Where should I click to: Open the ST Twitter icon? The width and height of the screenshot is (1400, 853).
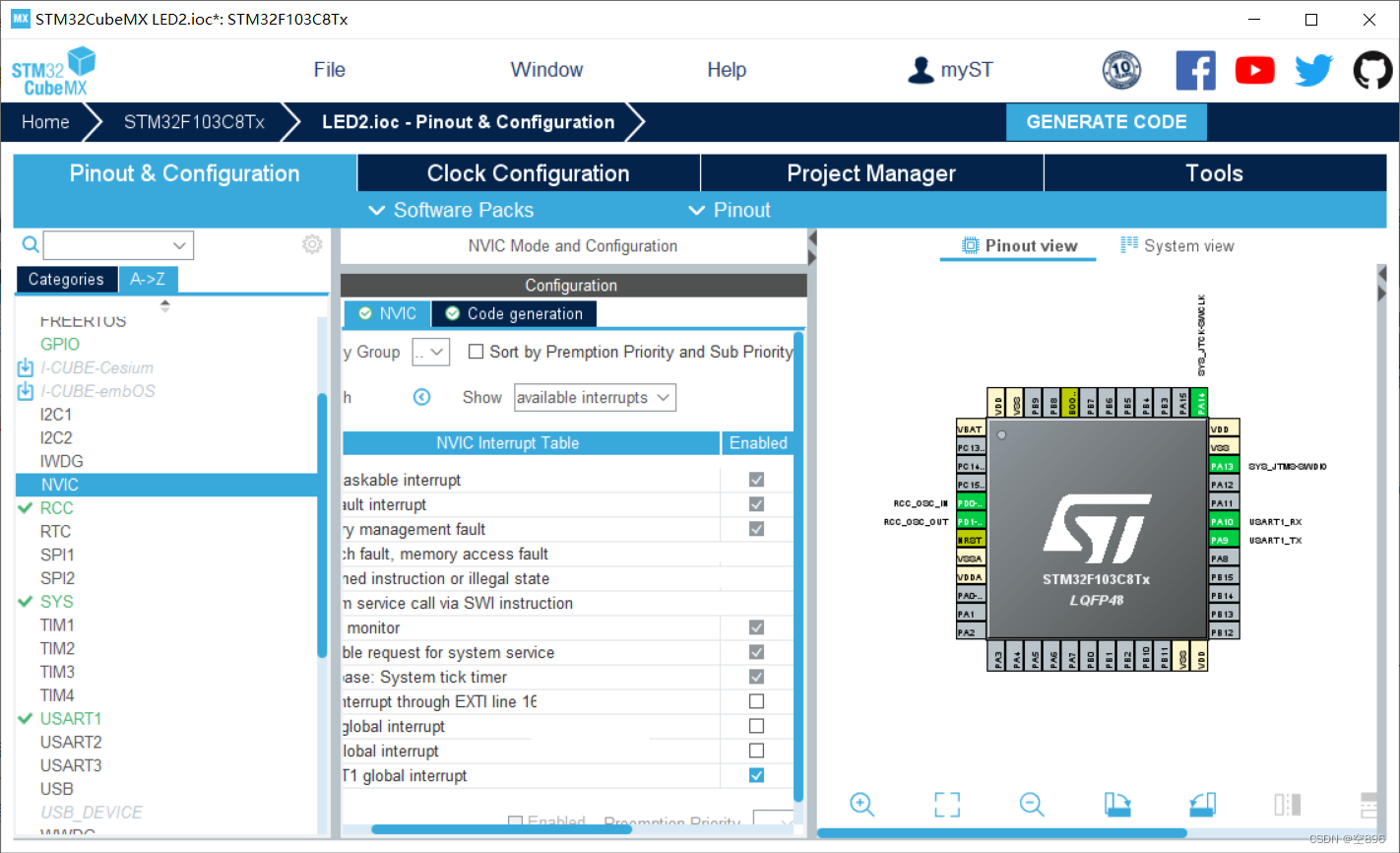pyautogui.click(x=1313, y=71)
